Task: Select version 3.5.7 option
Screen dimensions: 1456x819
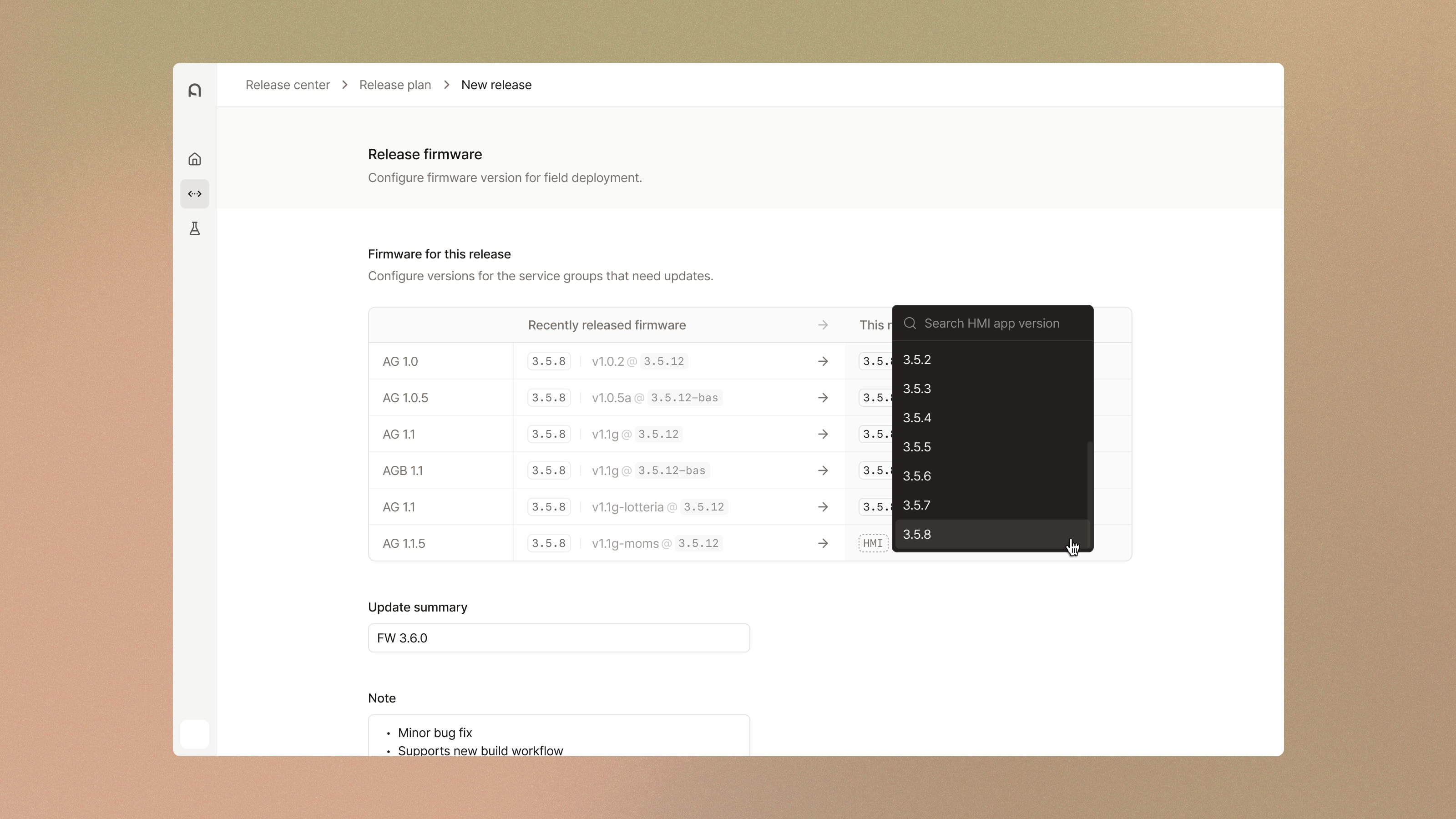Action: click(x=917, y=506)
